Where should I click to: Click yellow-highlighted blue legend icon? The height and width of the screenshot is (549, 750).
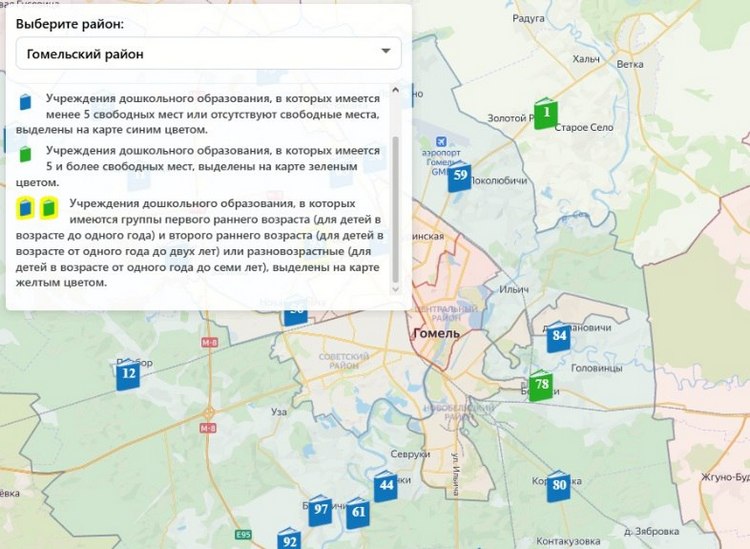click(25, 208)
